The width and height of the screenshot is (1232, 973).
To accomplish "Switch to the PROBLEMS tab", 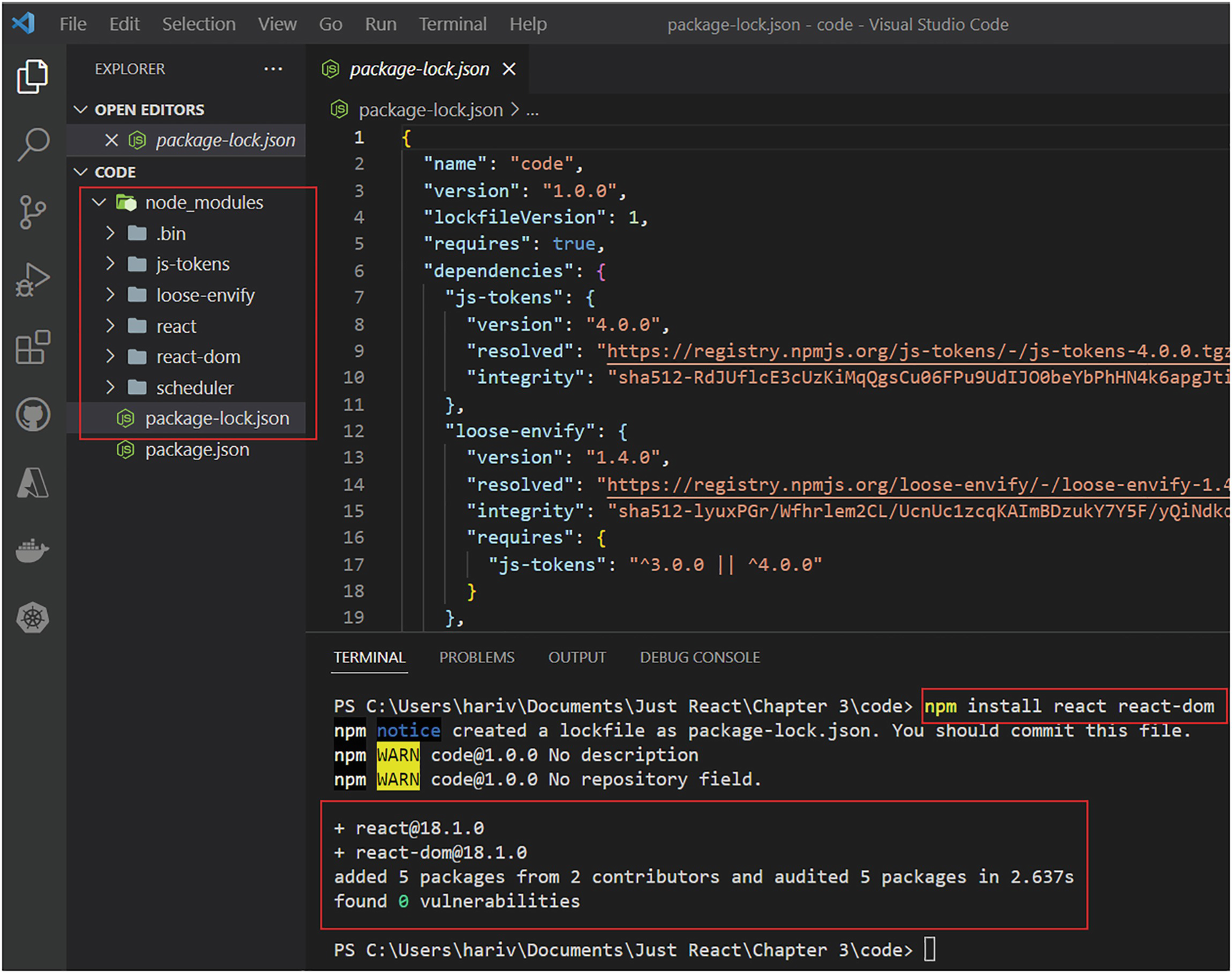I will [x=476, y=657].
